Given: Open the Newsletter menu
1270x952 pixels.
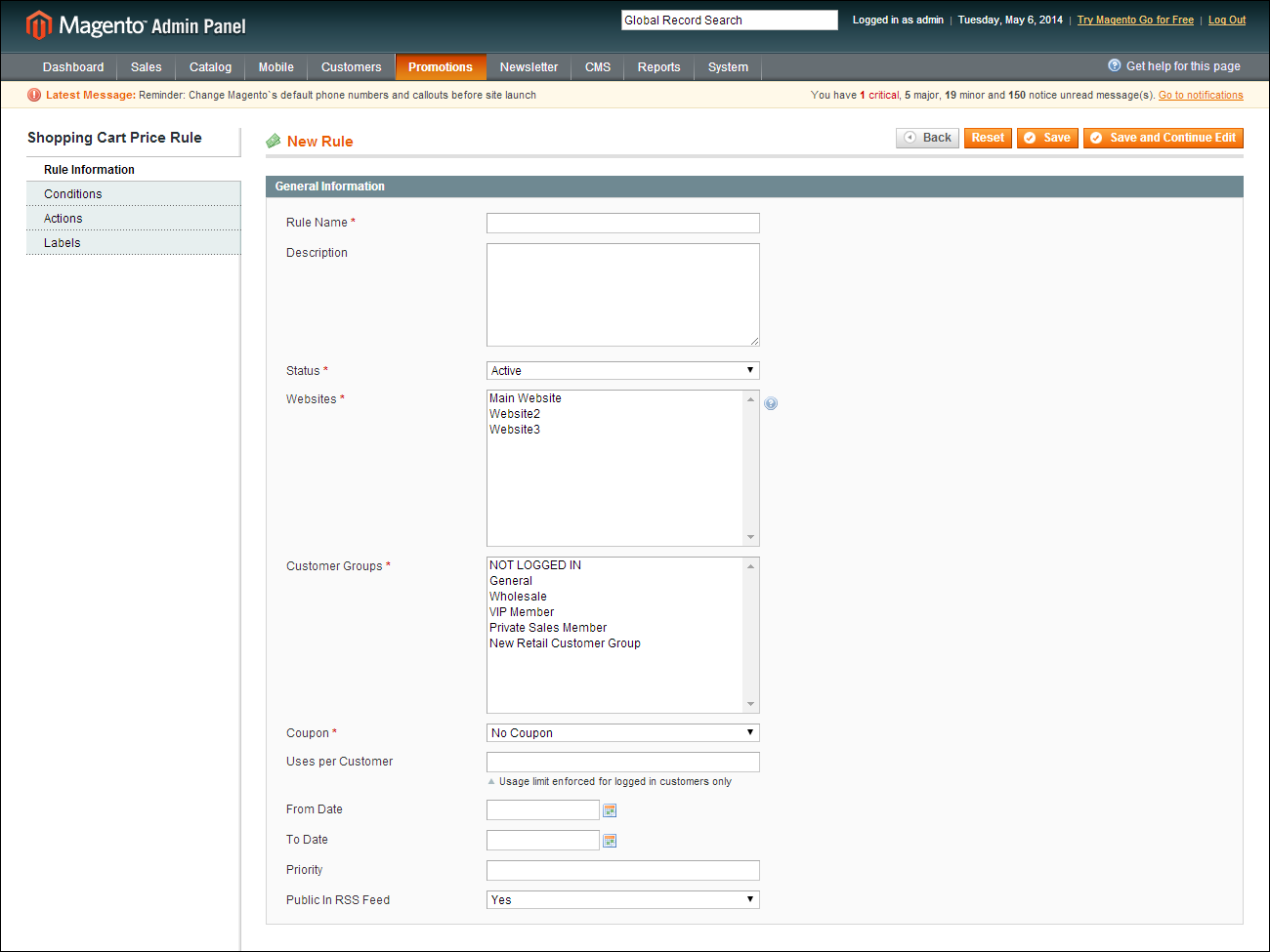Looking at the screenshot, I should coord(529,67).
